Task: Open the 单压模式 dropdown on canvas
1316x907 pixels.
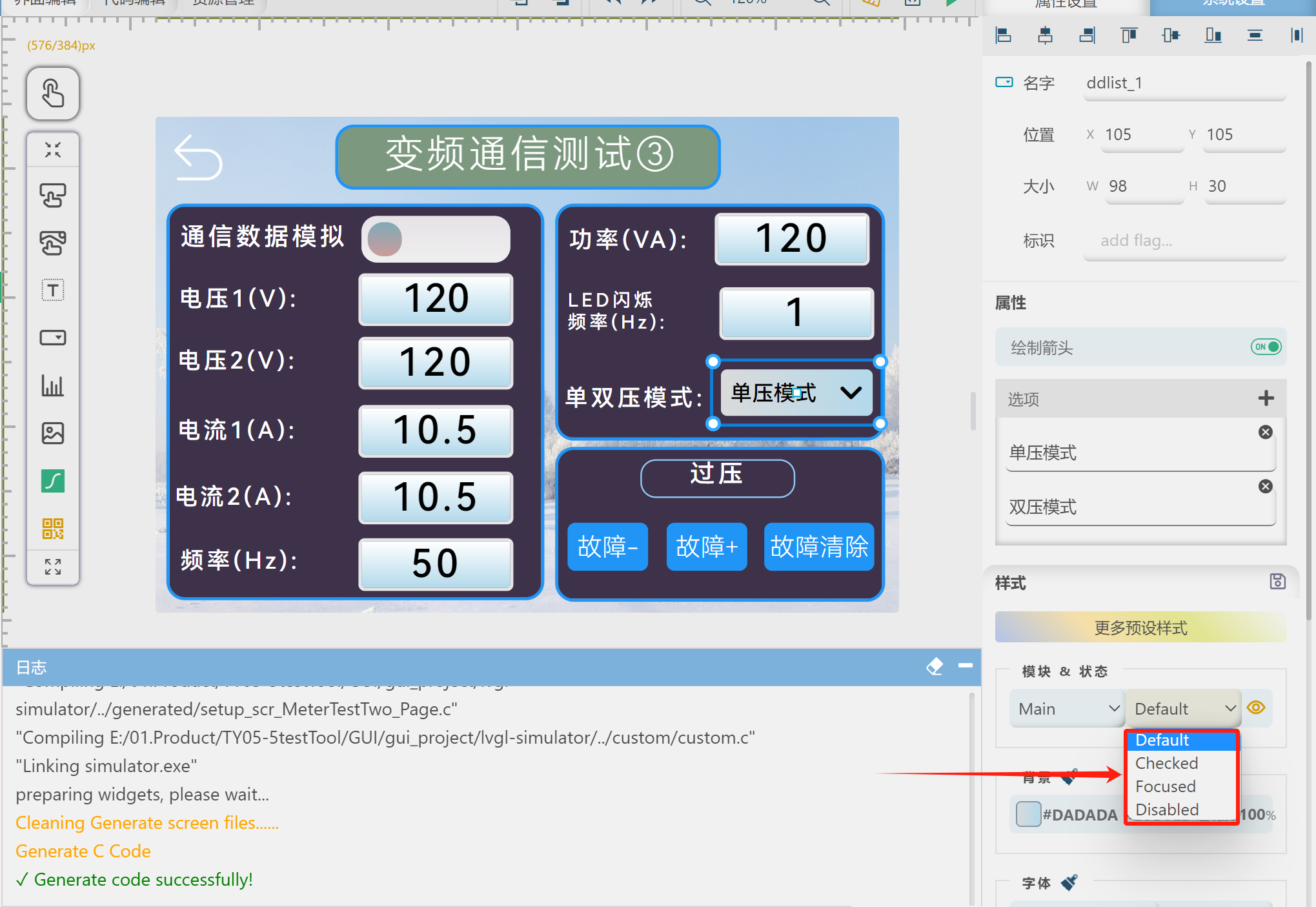Action: 796,392
